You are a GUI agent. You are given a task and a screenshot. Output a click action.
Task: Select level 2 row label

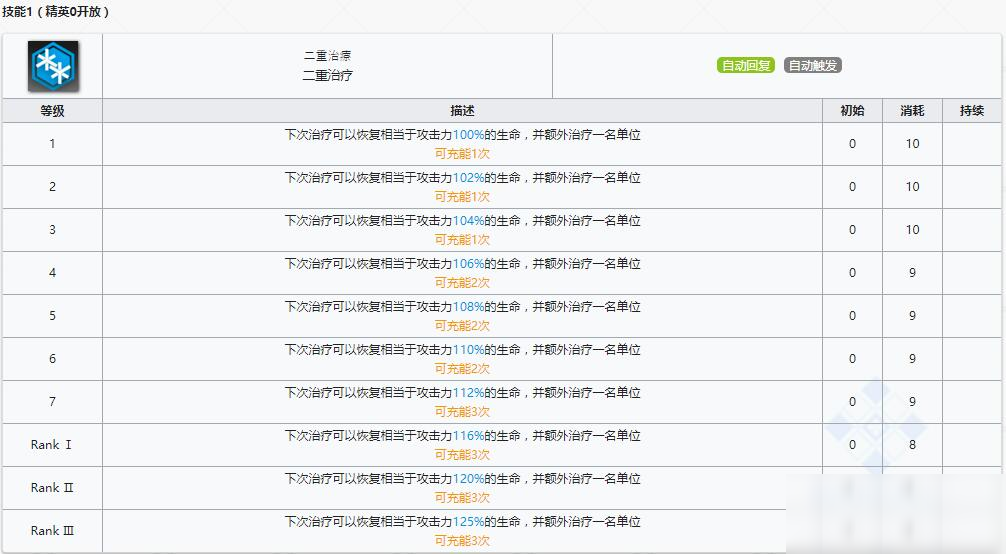[x=52, y=187]
